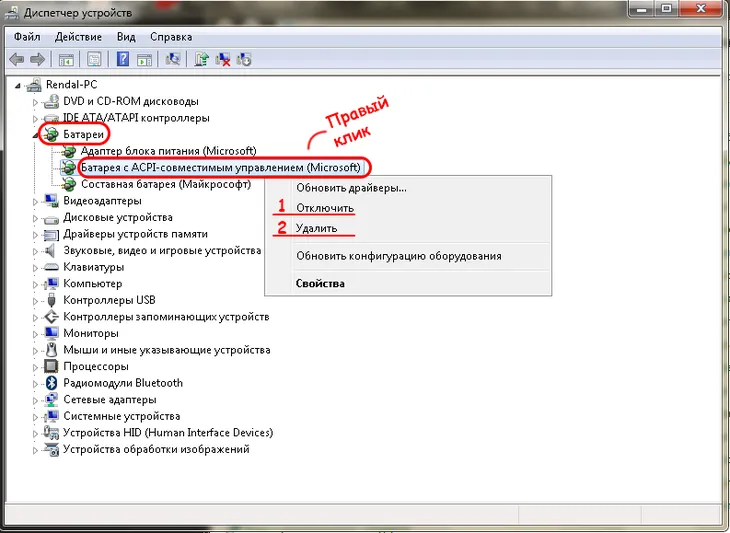The width and height of the screenshot is (730, 533).
Task: Click the Видеоадаптеры display icon
Action: click(51, 201)
